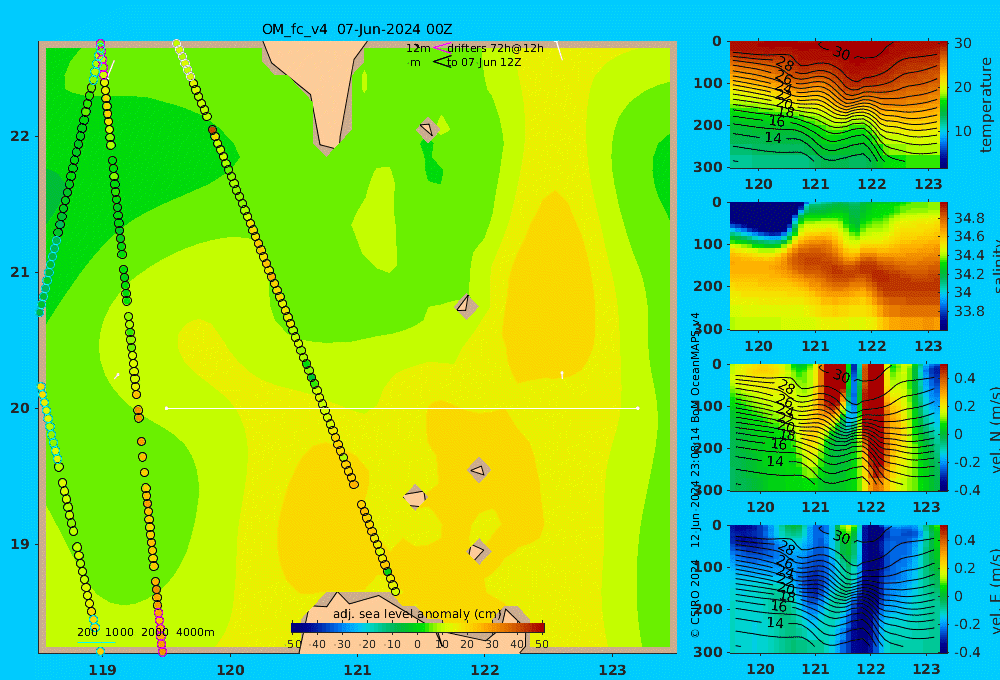Screen dimensions: 1000x680
Task: Click temperature colorbar tick 10
Action: click(x=962, y=131)
